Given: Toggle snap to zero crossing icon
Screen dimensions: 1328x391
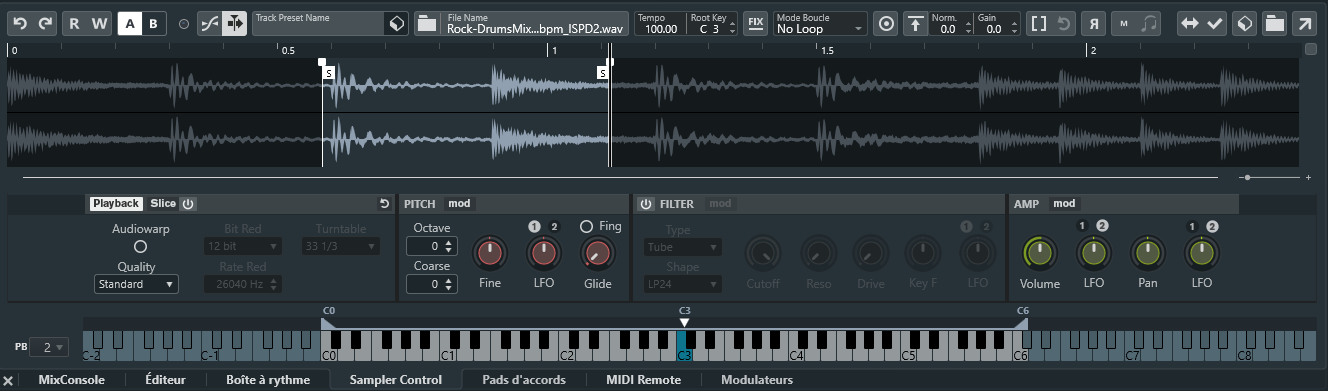Looking at the screenshot, I should [209, 23].
